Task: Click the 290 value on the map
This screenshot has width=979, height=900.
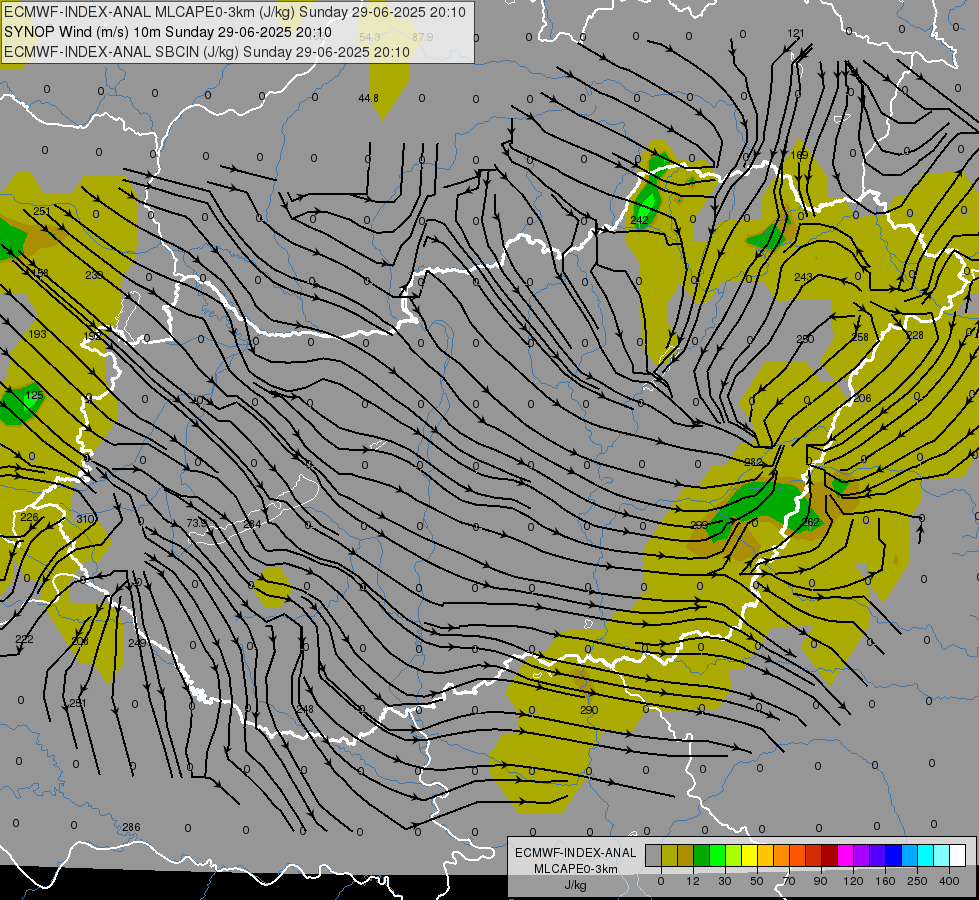Action: click(x=589, y=710)
